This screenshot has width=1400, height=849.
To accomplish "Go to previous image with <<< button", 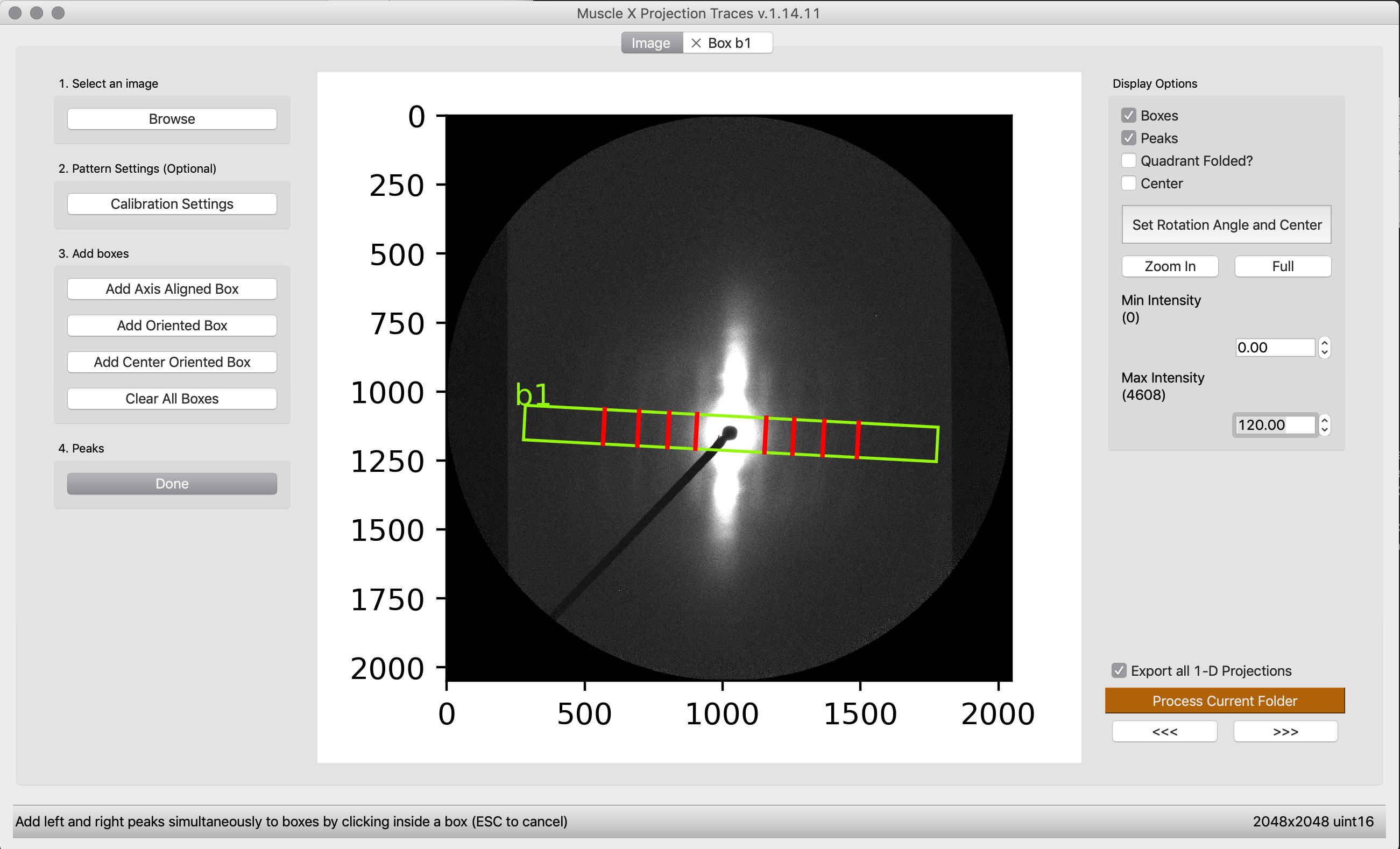I will [1164, 731].
